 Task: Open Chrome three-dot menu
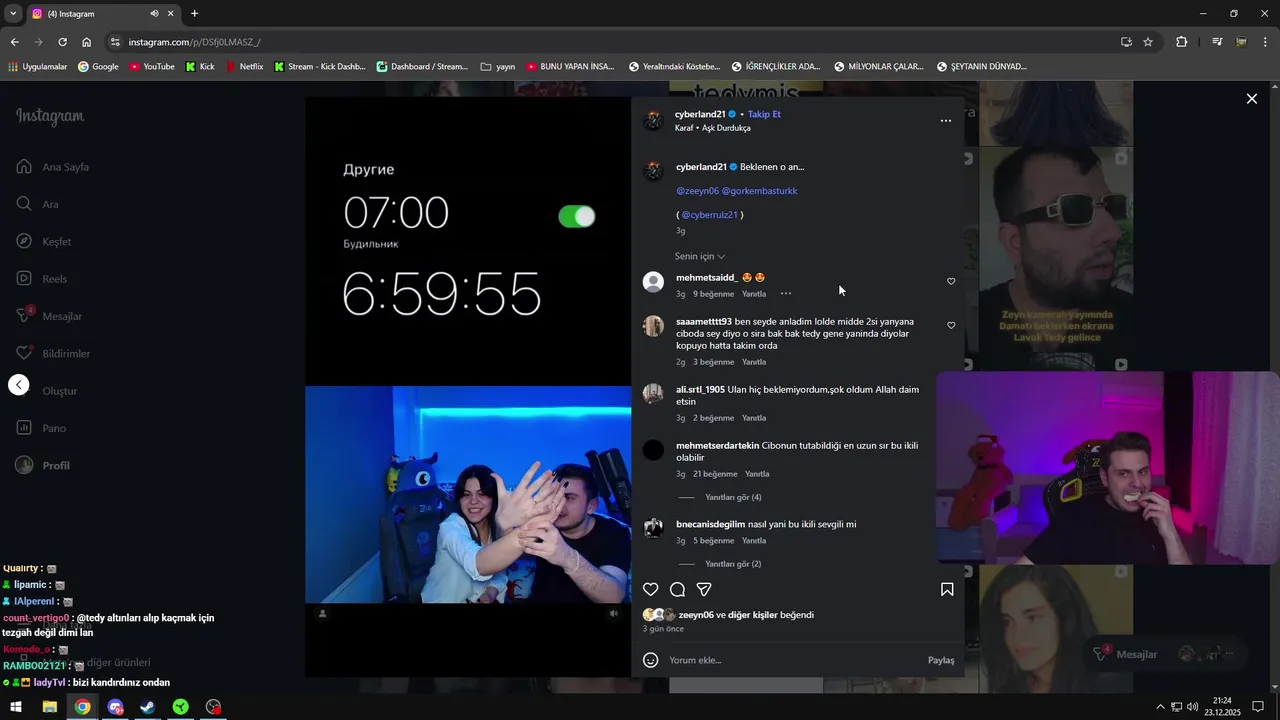(x=1266, y=42)
